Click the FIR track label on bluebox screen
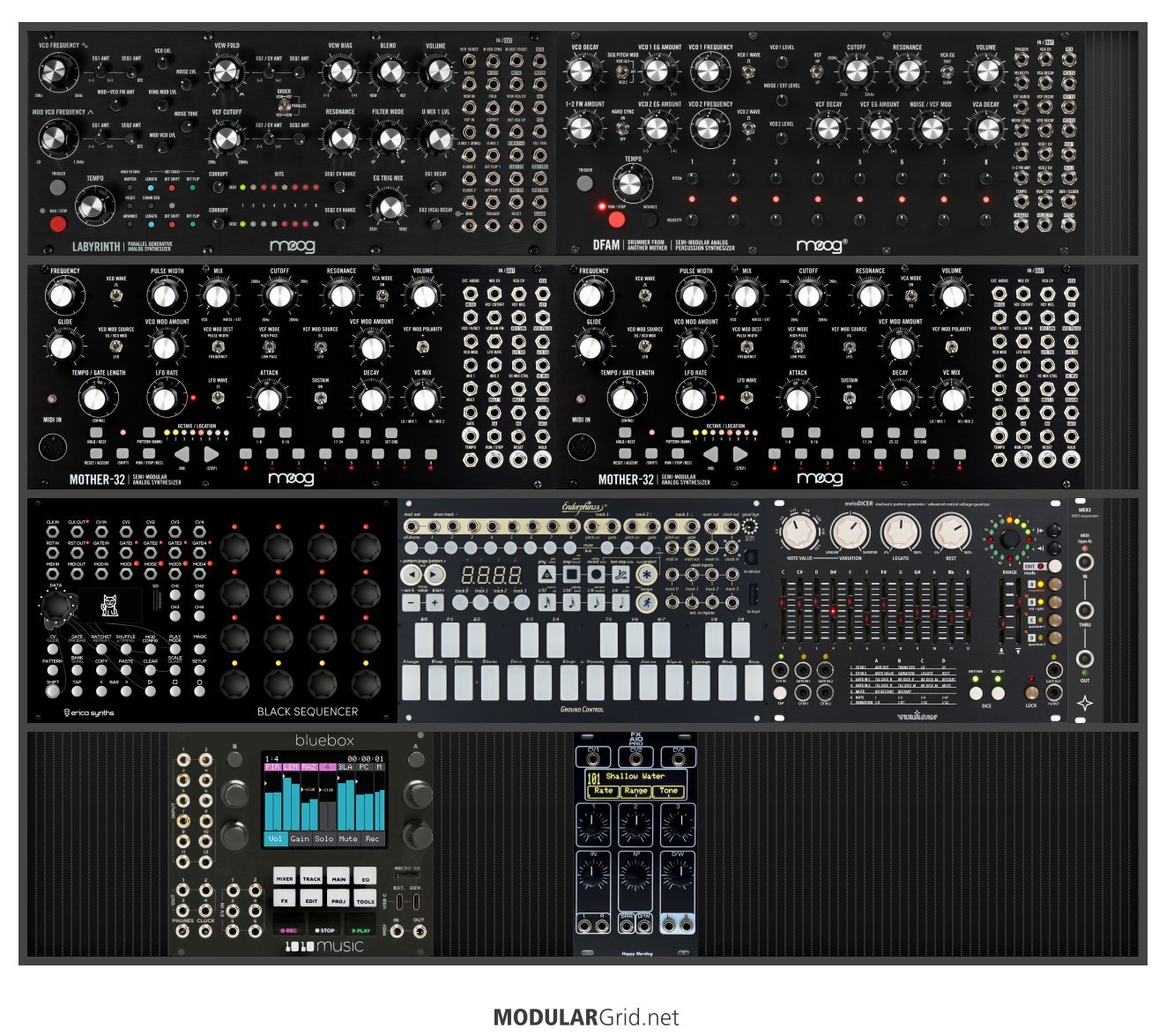This screenshot has height=1036, width=1174. [271, 767]
